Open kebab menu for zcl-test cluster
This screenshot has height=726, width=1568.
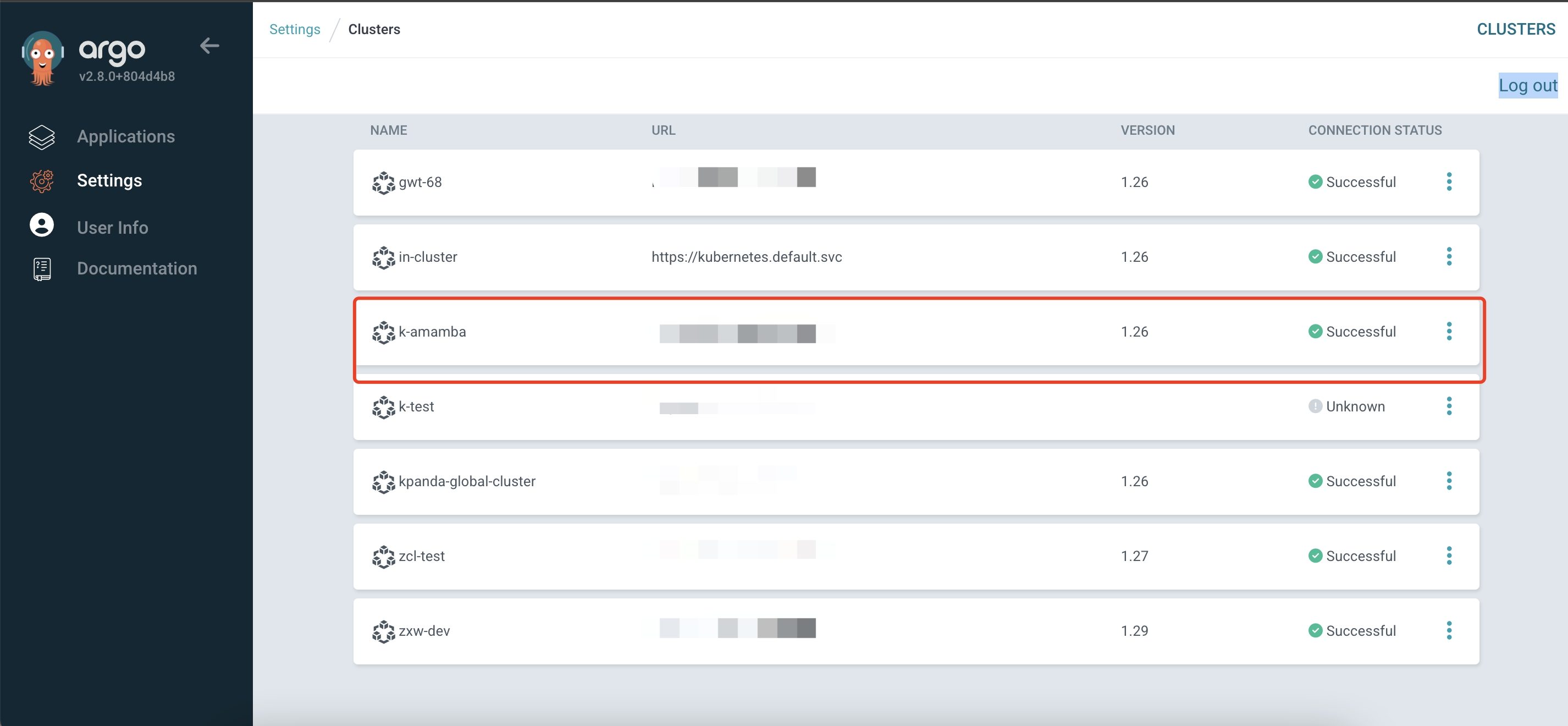(1449, 555)
